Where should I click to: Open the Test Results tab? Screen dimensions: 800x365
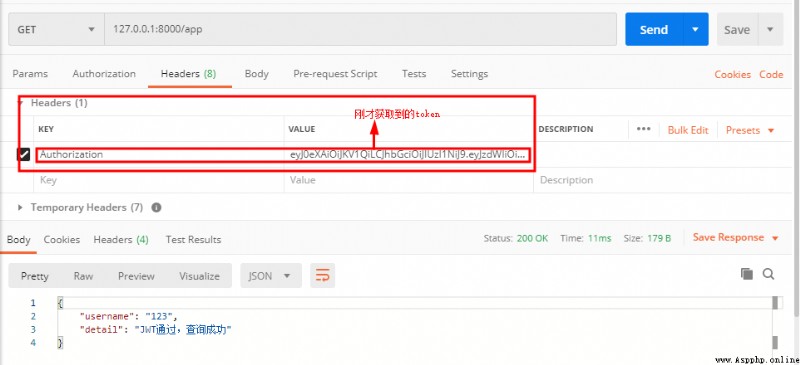(193, 239)
